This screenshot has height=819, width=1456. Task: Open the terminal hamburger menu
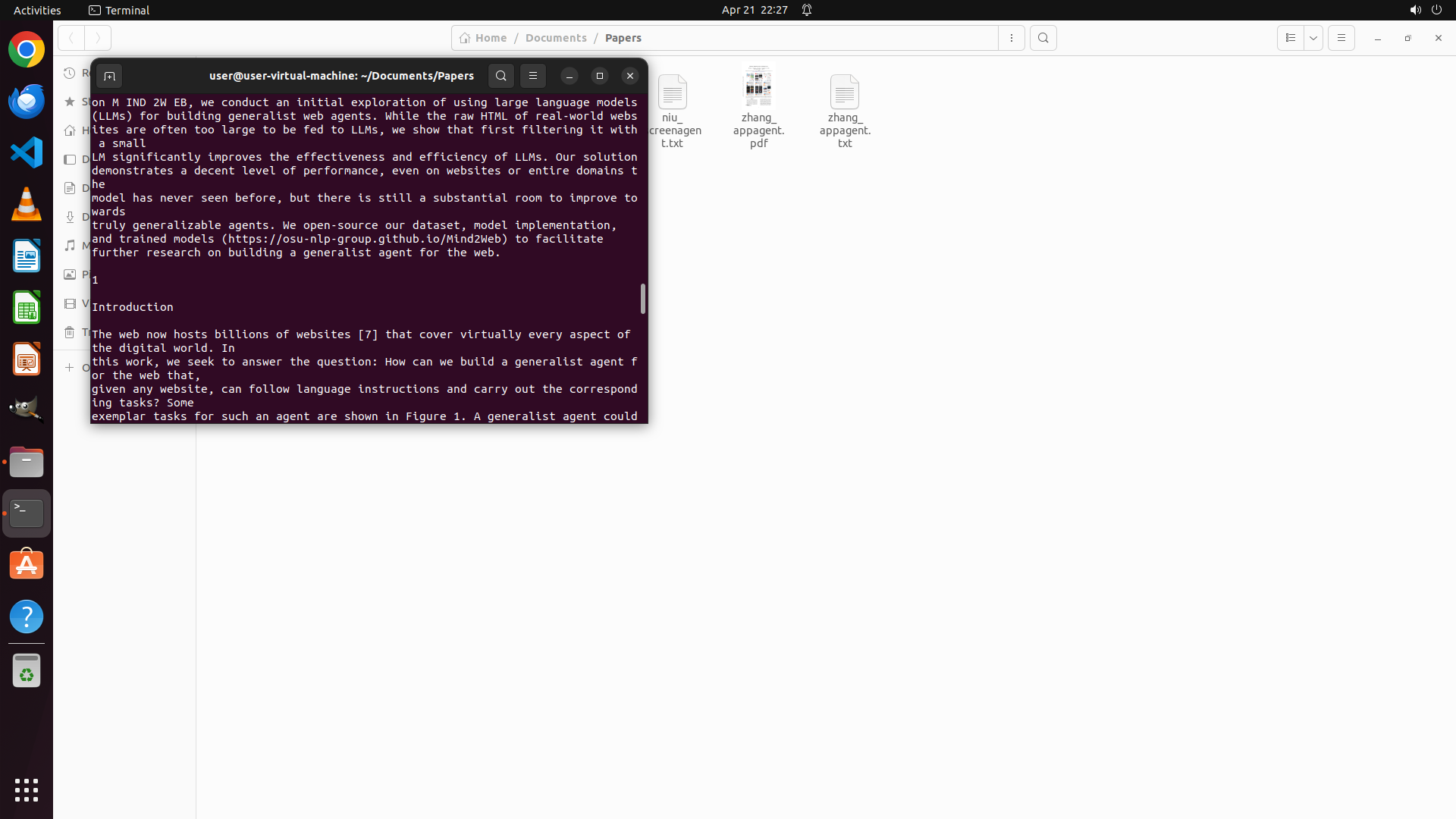(533, 76)
